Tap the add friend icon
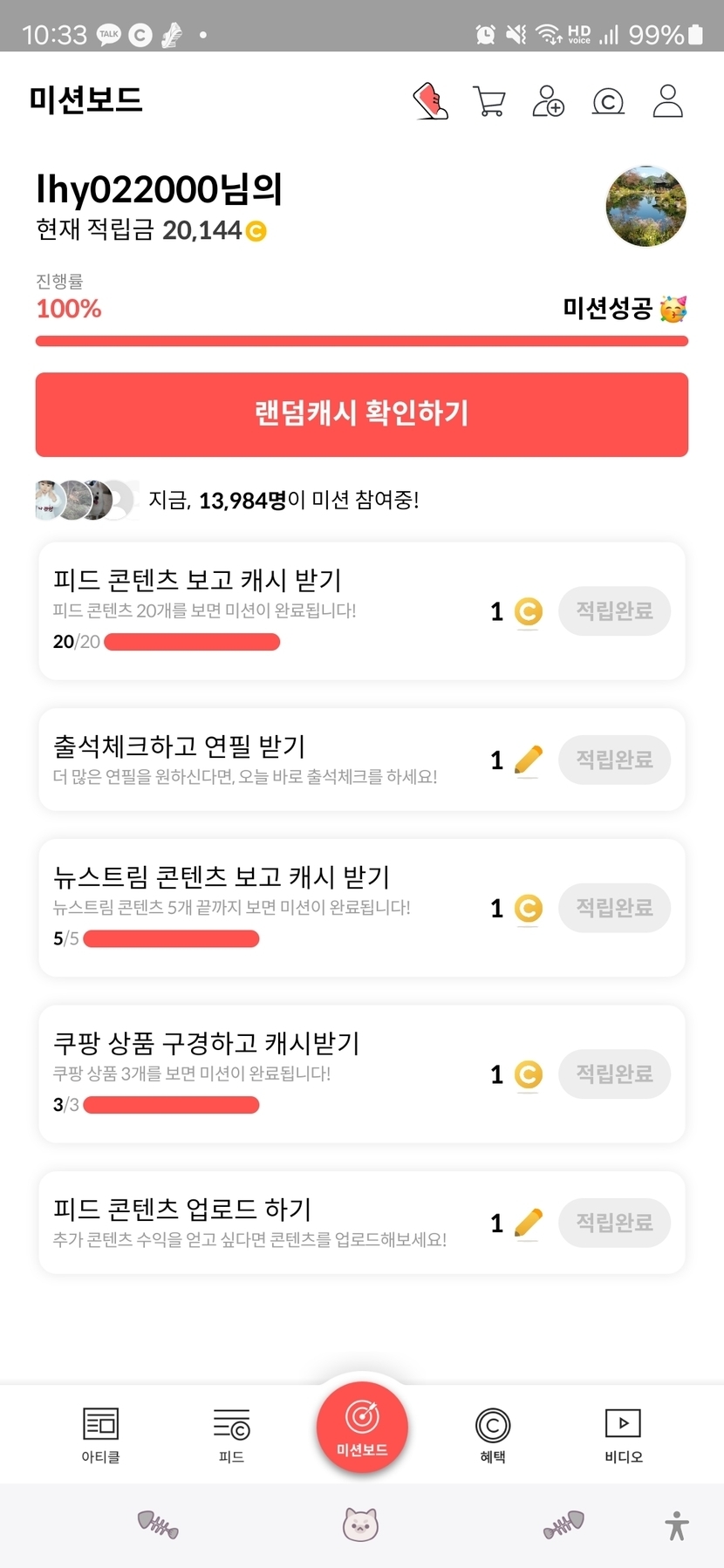This screenshot has width=724, height=1568. tap(549, 101)
